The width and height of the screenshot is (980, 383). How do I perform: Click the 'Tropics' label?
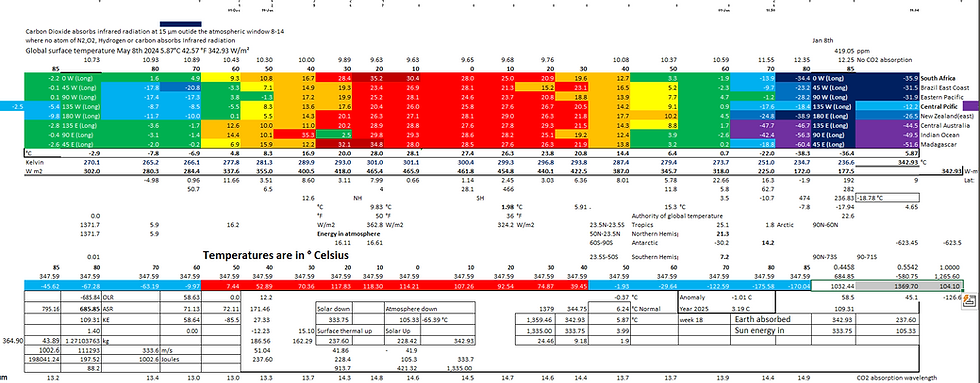pyautogui.click(x=641, y=224)
